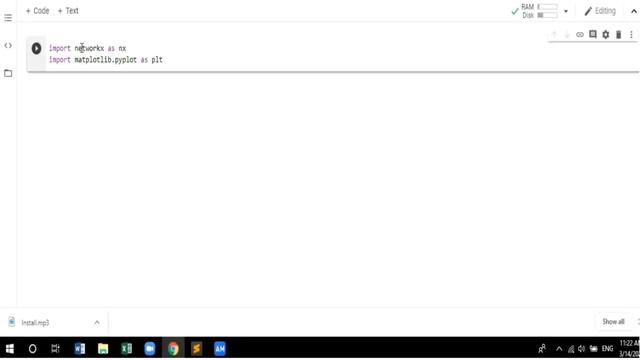Run the networkx import code cell

click(x=36, y=49)
